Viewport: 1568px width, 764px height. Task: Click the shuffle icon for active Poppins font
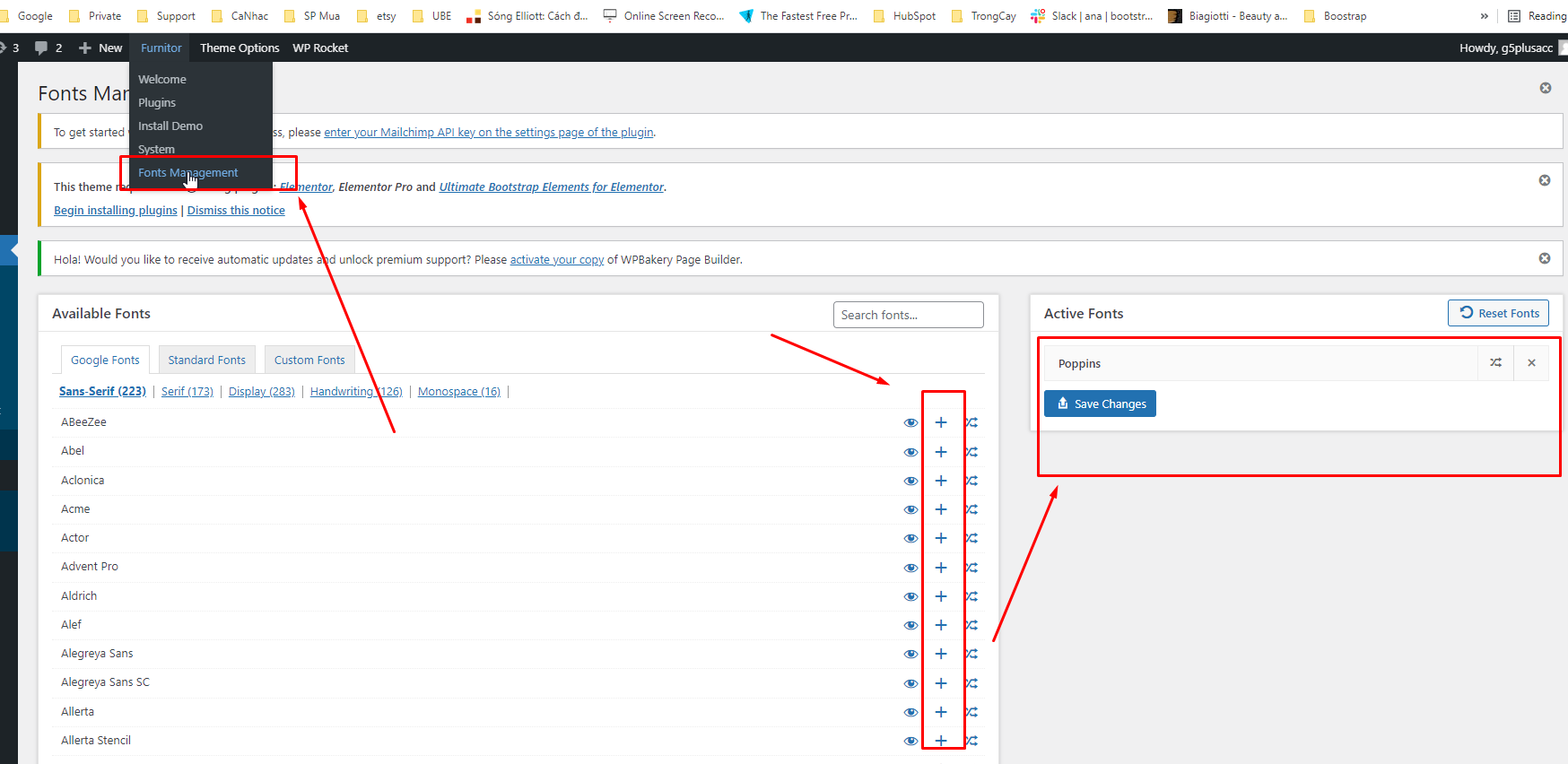(x=1495, y=363)
